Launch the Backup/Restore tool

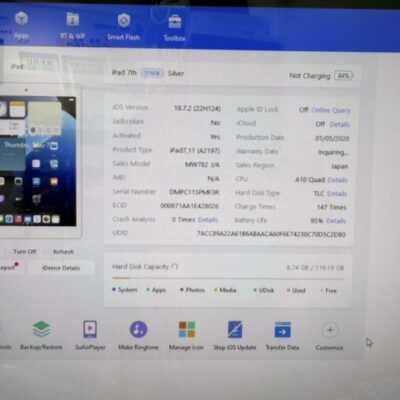pos(41,329)
